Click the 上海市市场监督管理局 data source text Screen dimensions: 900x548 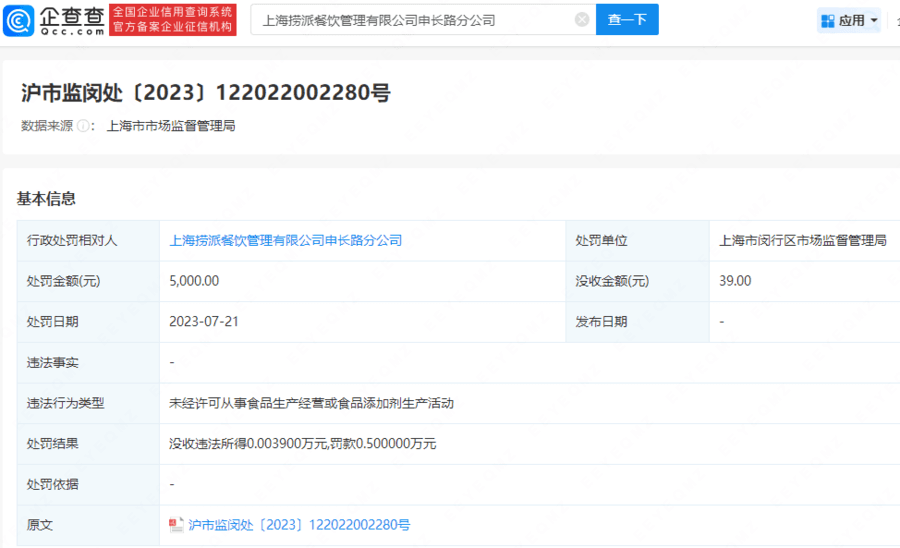pos(170,126)
